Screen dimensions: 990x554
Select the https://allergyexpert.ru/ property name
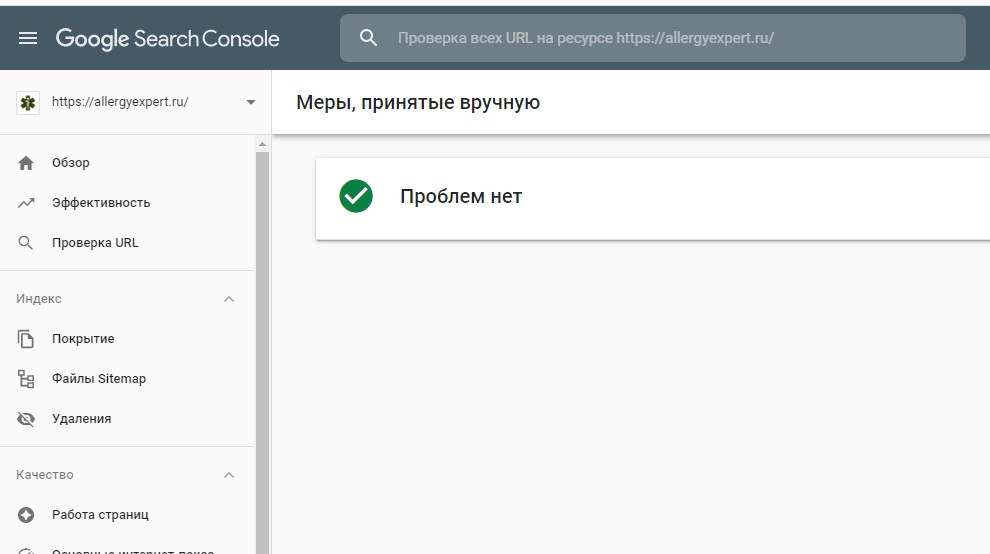tap(120, 102)
